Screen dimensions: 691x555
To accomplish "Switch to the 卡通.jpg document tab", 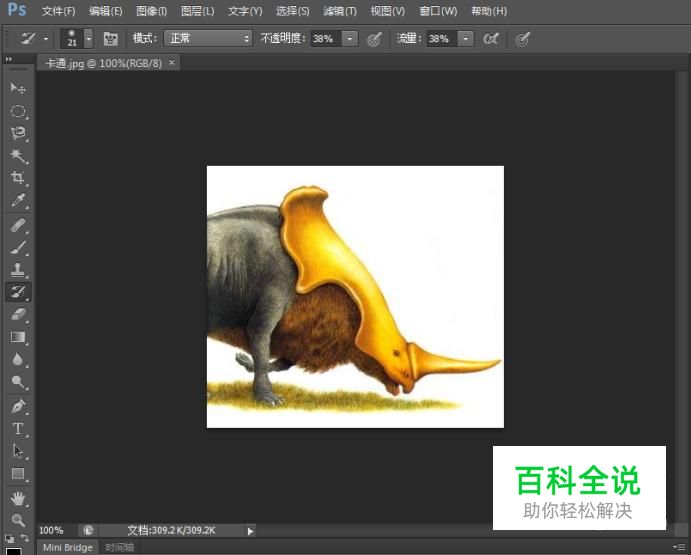I will tap(104, 63).
